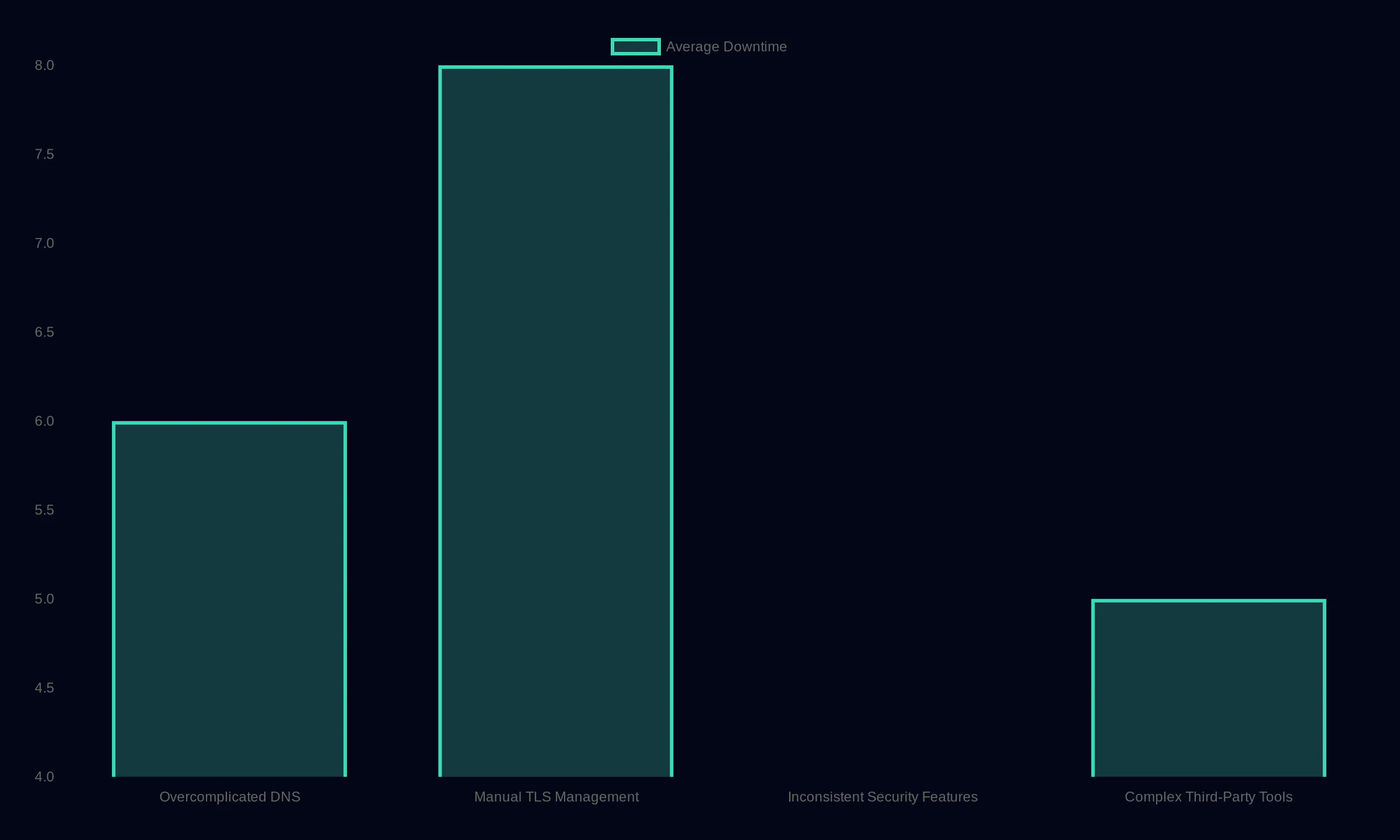Select the 6.0 axis value
Screen dimensions: 1400x840
coord(44,421)
